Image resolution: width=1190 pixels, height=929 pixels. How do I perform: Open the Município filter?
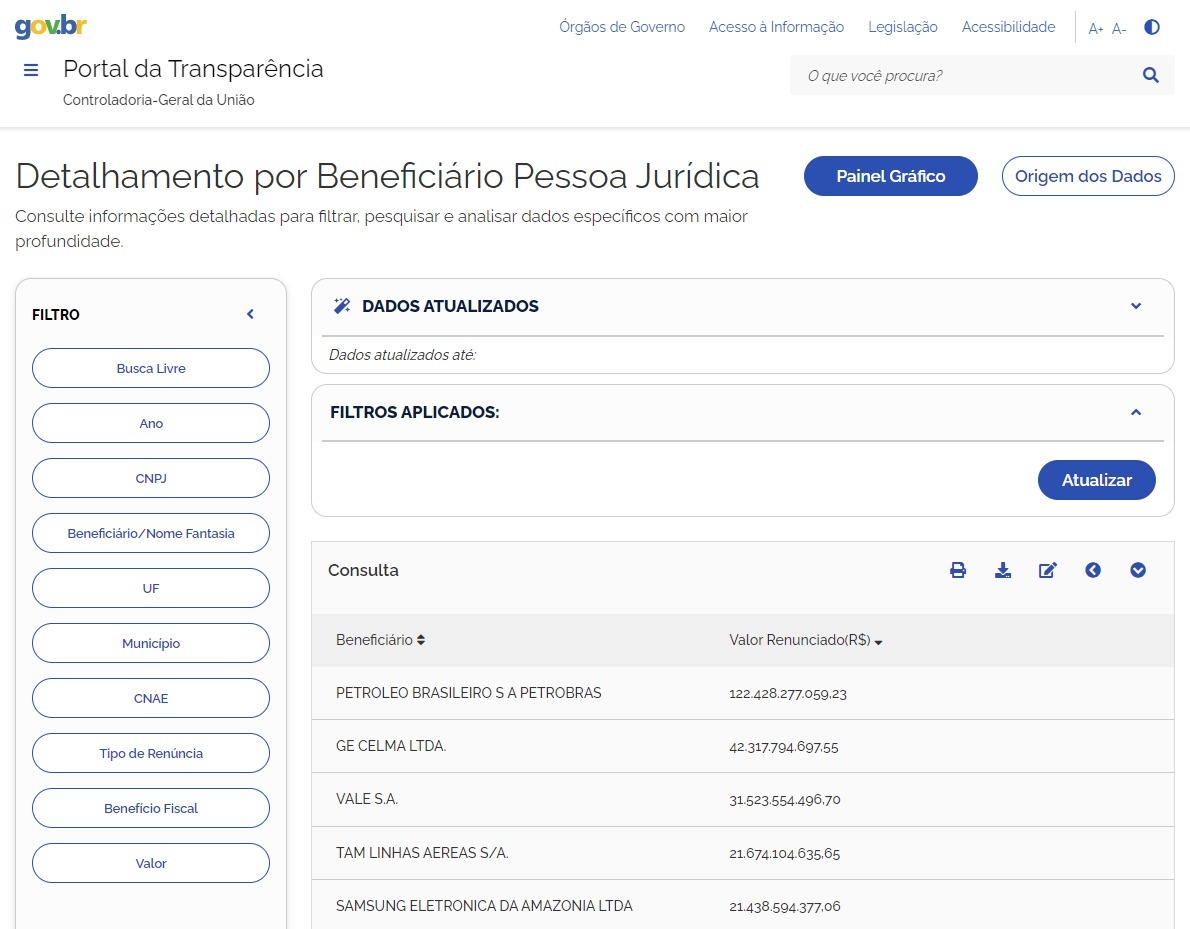(x=151, y=643)
